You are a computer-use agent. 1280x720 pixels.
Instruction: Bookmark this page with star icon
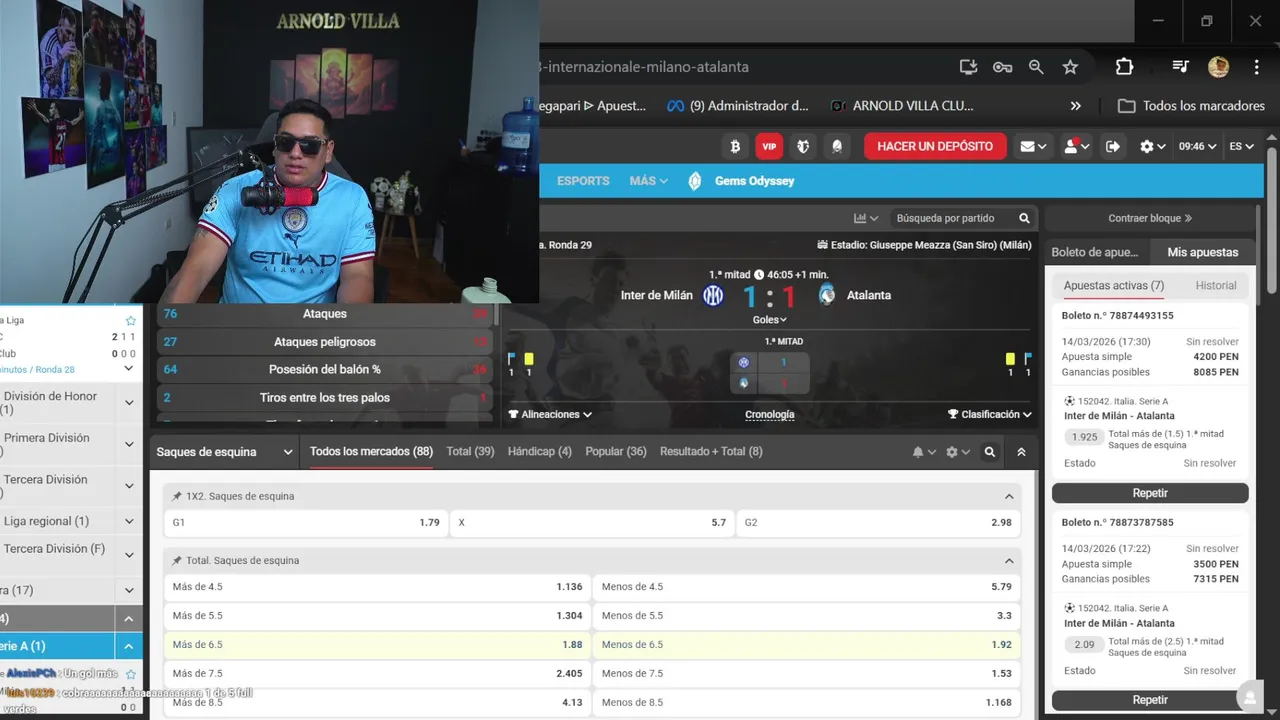[1070, 67]
